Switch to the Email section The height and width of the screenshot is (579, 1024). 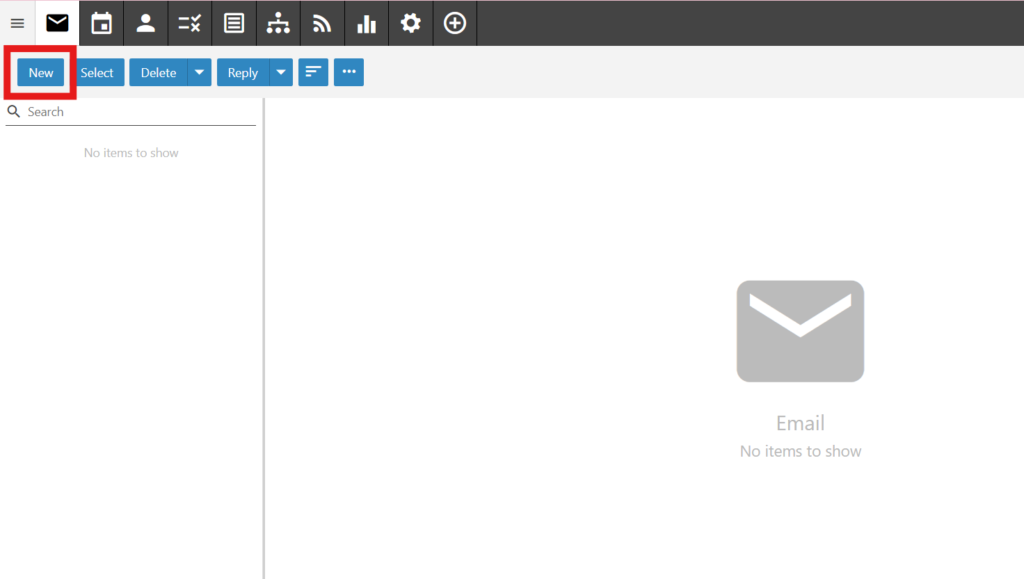click(57, 23)
